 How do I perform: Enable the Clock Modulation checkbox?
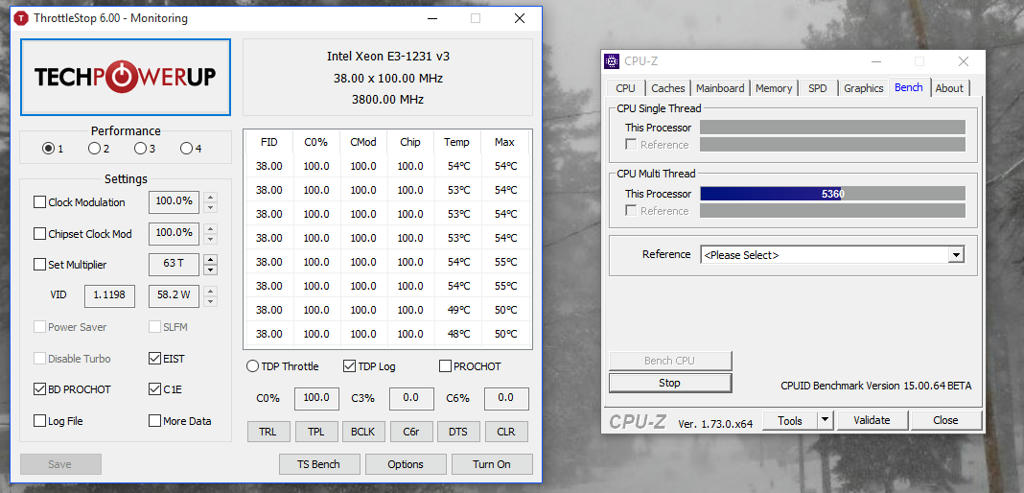pyautogui.click(x=40, y=202)
